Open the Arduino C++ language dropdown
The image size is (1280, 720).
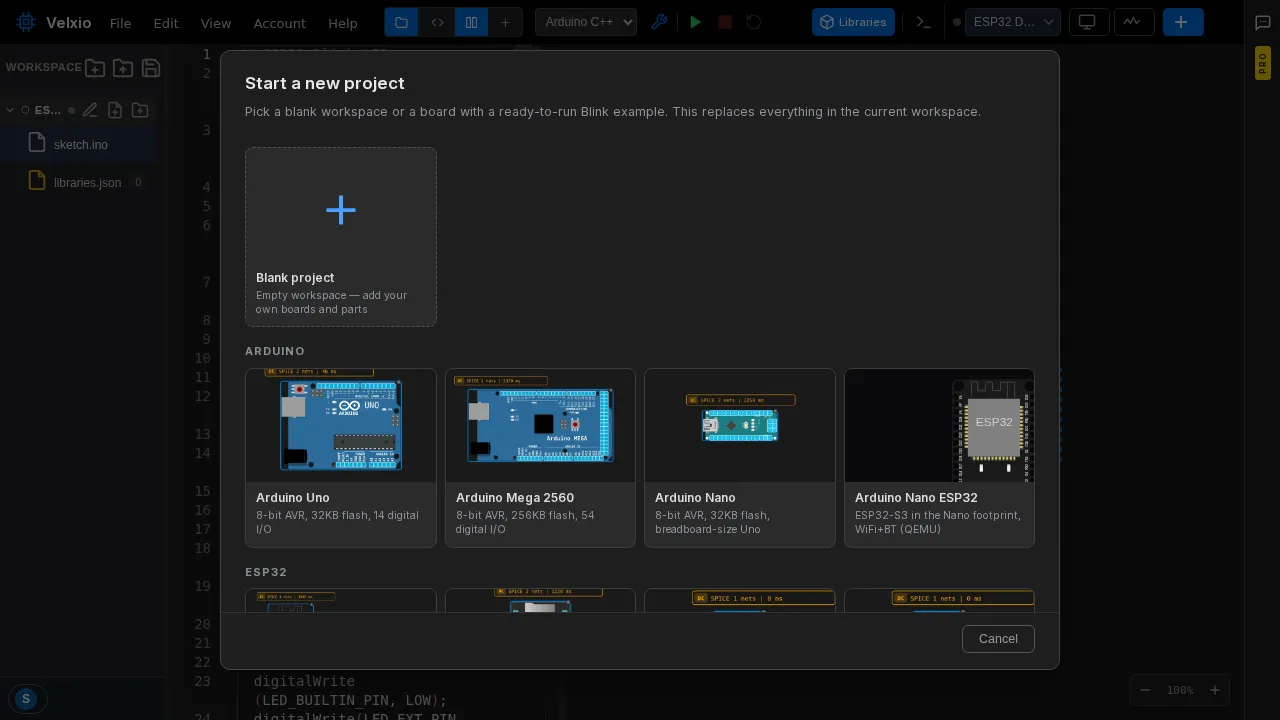(586, 22)
